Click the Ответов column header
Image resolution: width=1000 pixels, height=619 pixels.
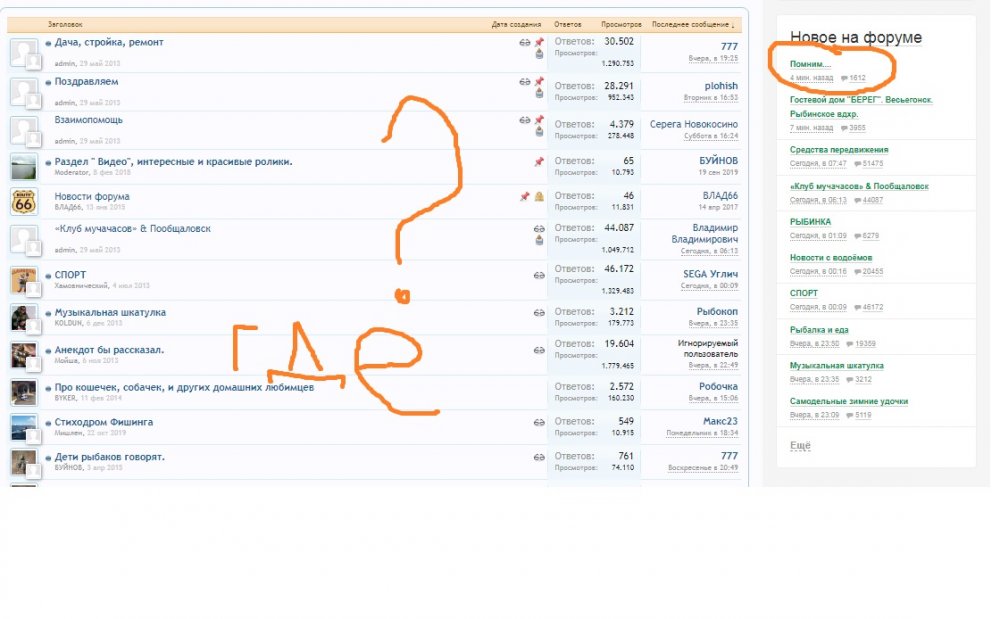point(567,24)
